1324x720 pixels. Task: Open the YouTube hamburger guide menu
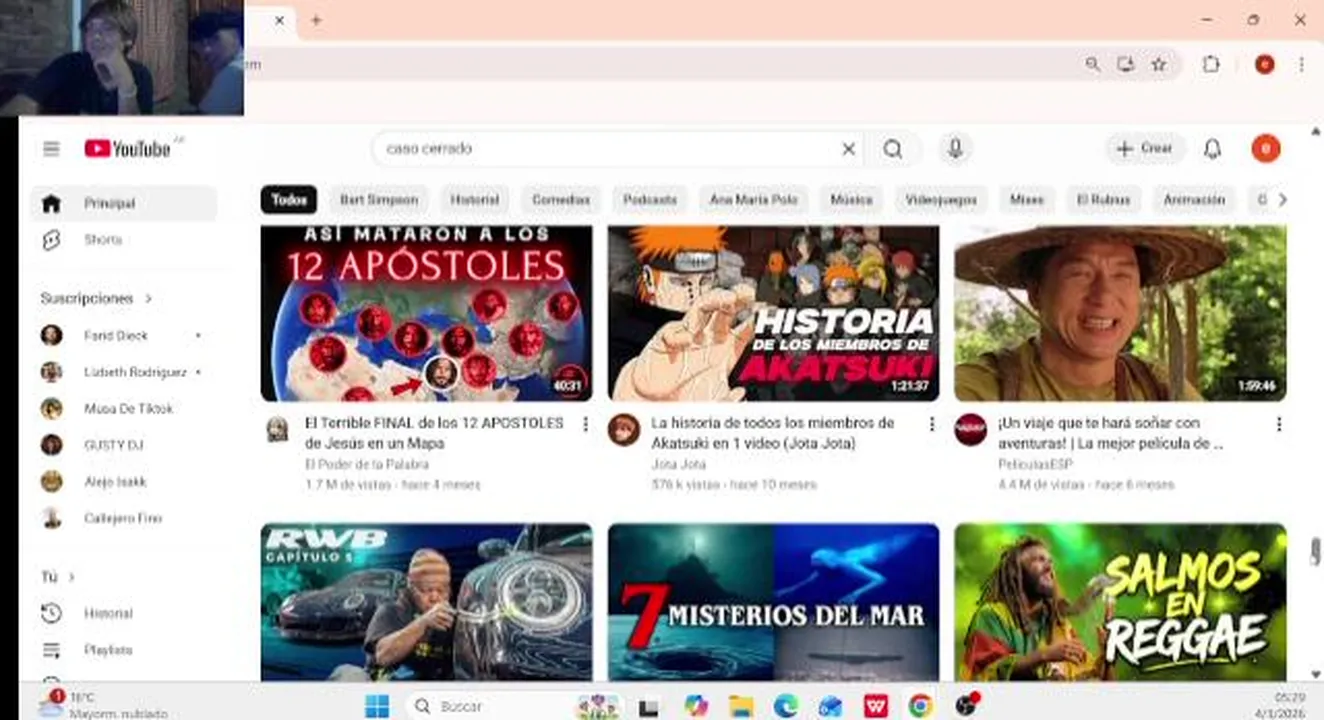pyautogui.click(x=52, y=149)
